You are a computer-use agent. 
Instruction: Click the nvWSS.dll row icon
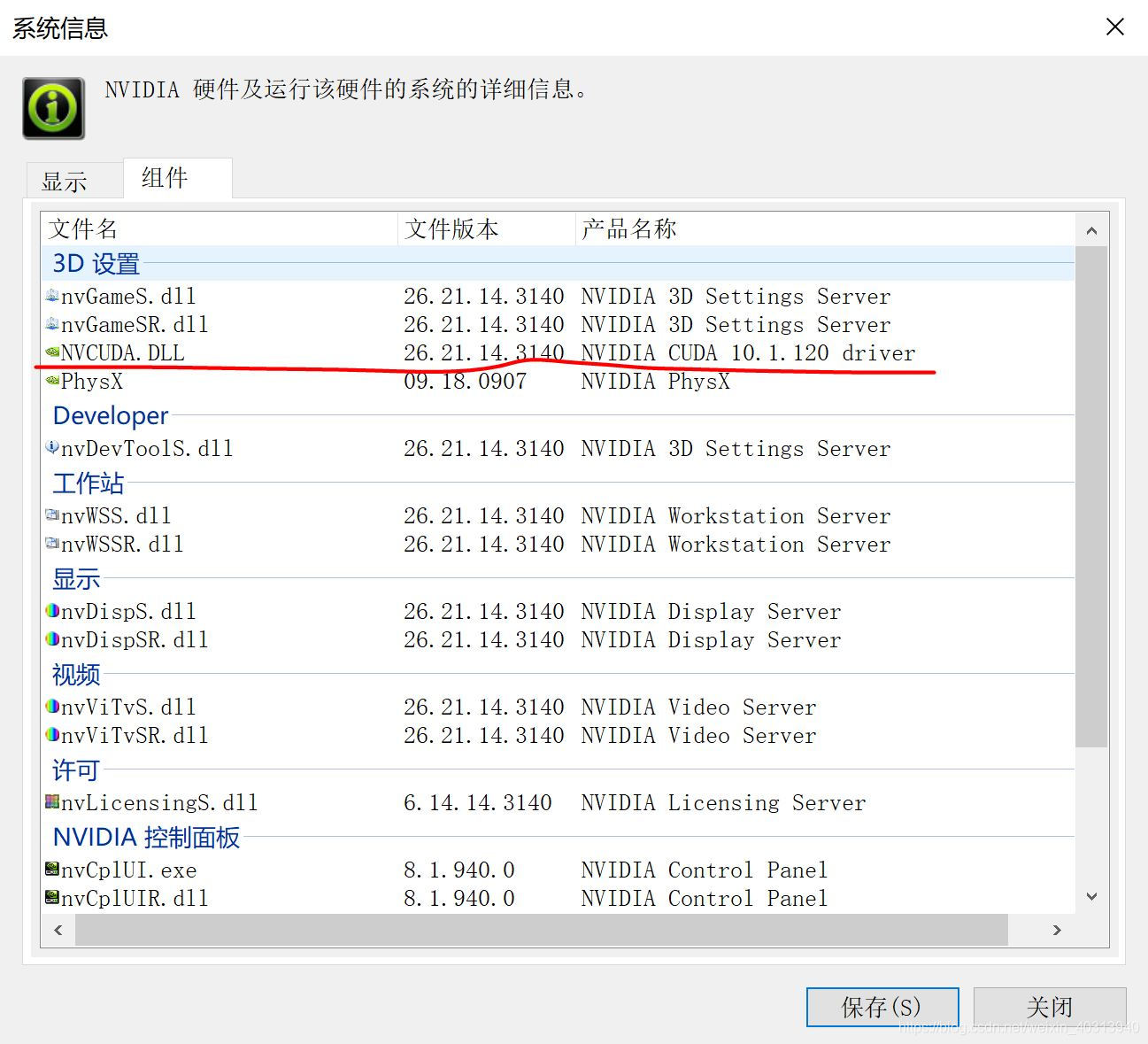tap(52, 514)
